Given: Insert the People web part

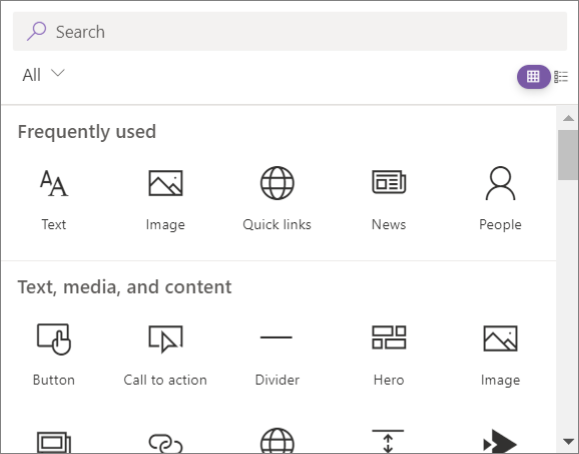Looking at the screenshot, I should pyautogui.click(x=500, y=199).
